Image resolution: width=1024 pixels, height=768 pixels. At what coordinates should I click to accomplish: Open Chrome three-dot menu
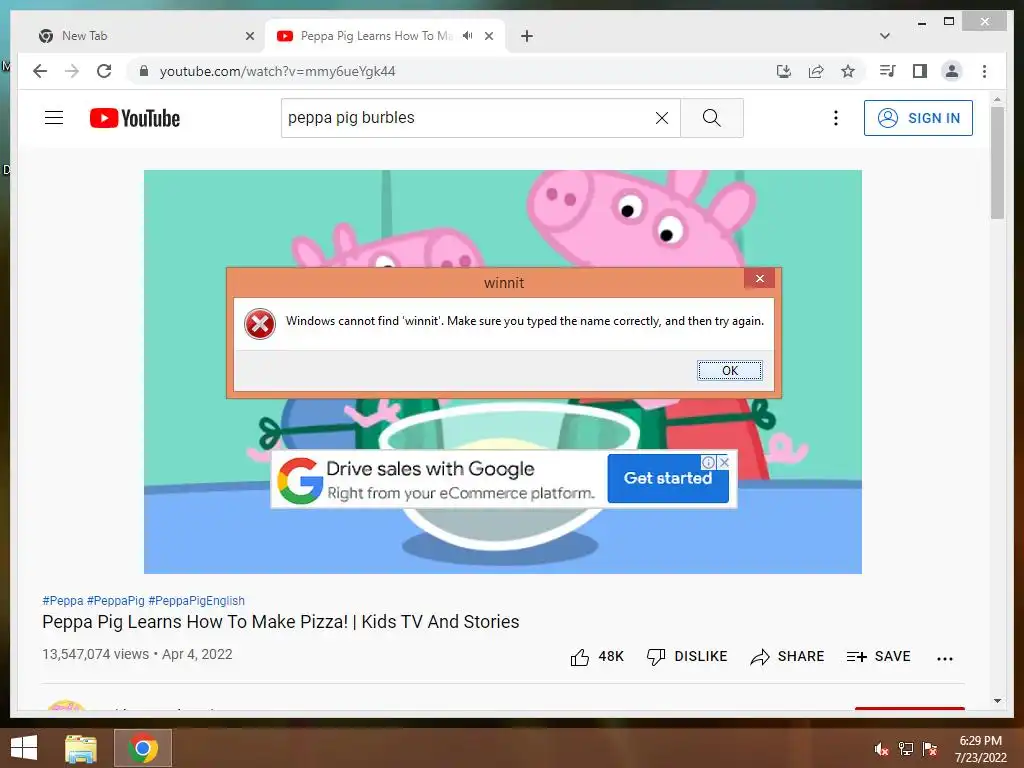tap(984, 71)
